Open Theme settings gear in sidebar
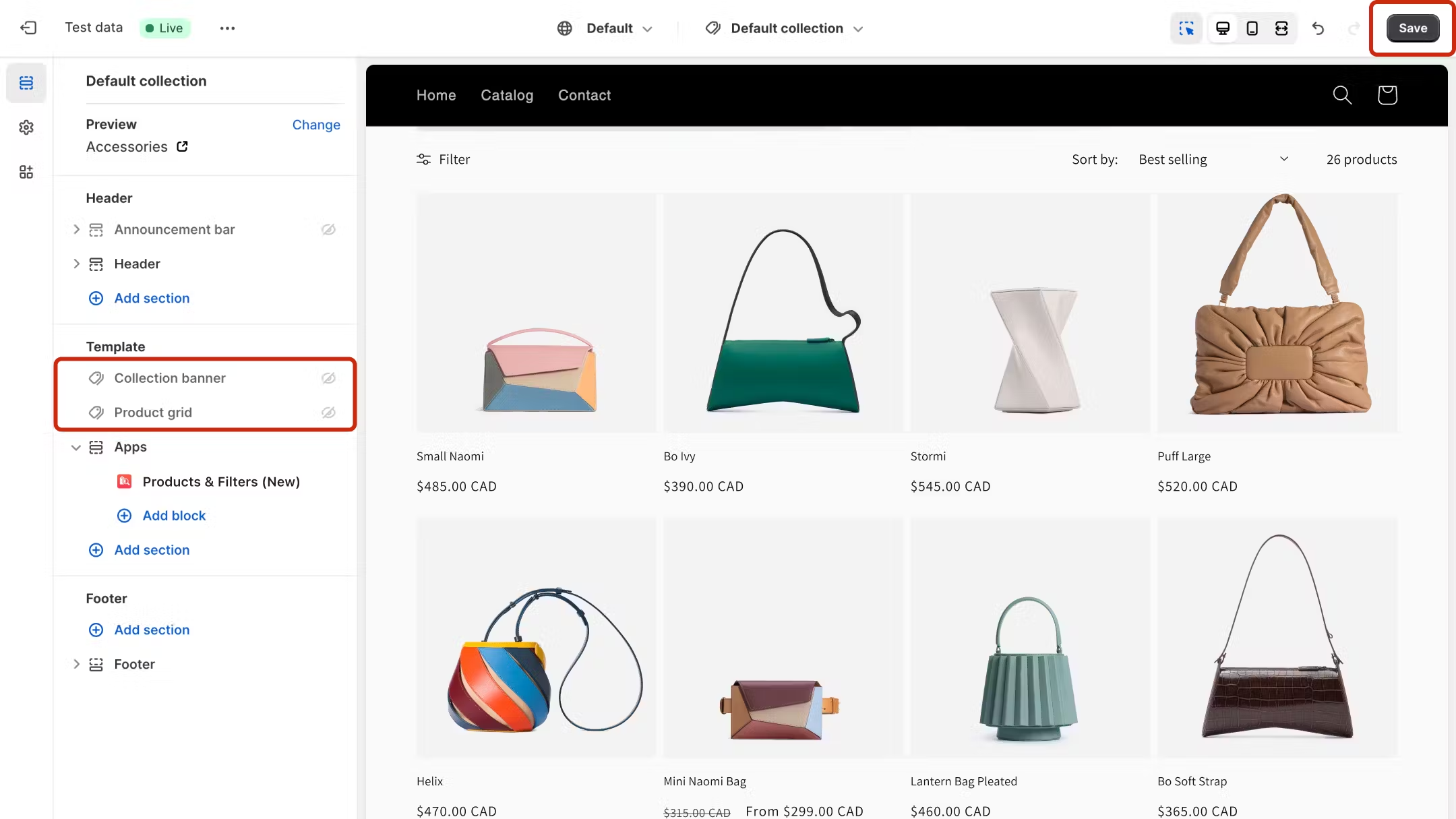This screenshot has height=819, width=1456. click(26, 127)
